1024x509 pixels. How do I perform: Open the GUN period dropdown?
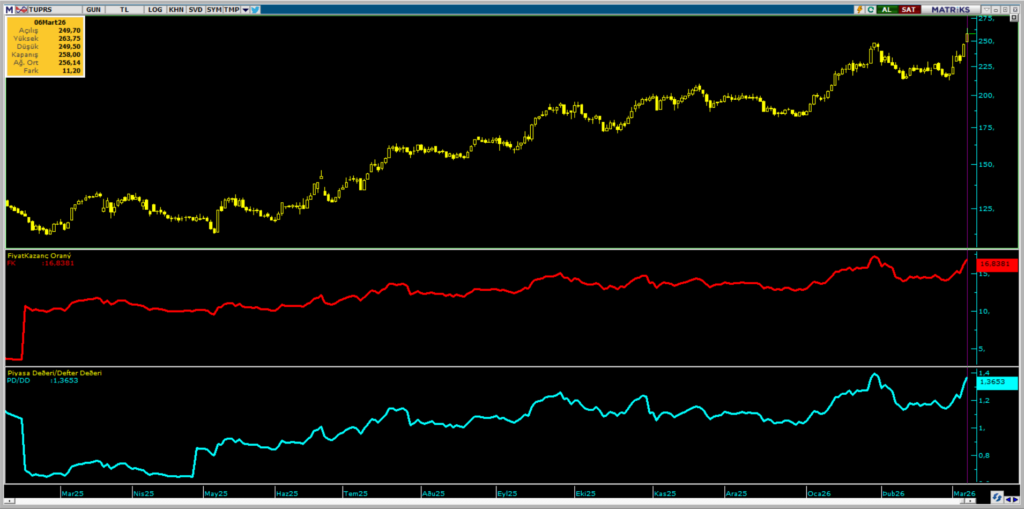(93, 8)
